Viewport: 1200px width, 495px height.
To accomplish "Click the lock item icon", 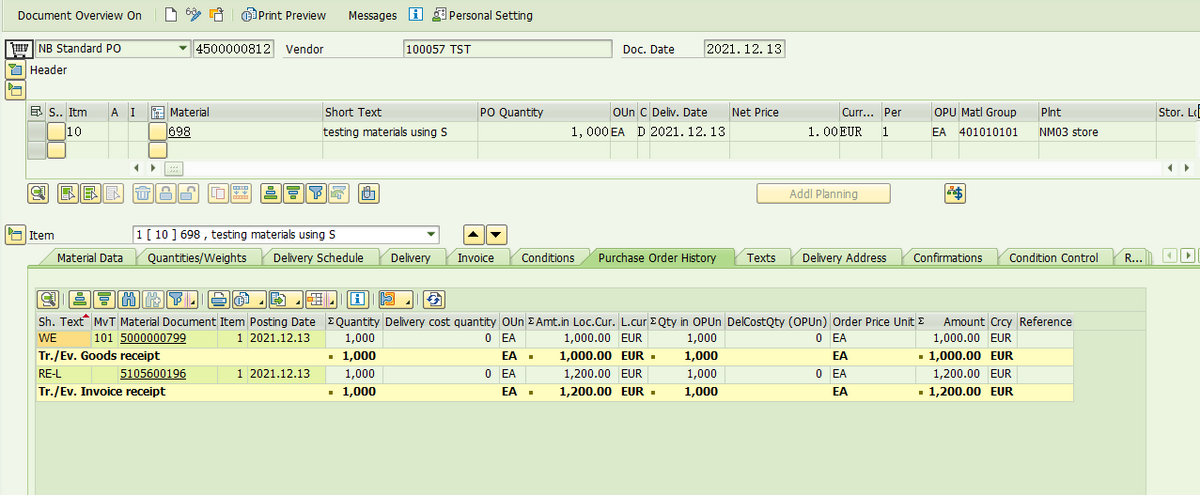I will coord(165,193).
